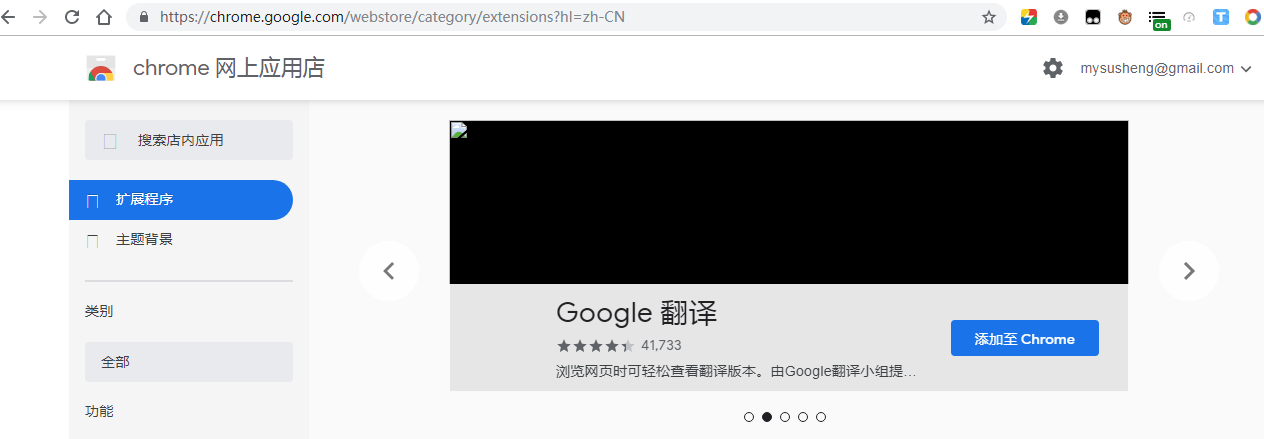The image size is (1264, 439).
Task: Open the black Tampermonkey extension
Action: pyautogui.click(x=1093, y=17)
